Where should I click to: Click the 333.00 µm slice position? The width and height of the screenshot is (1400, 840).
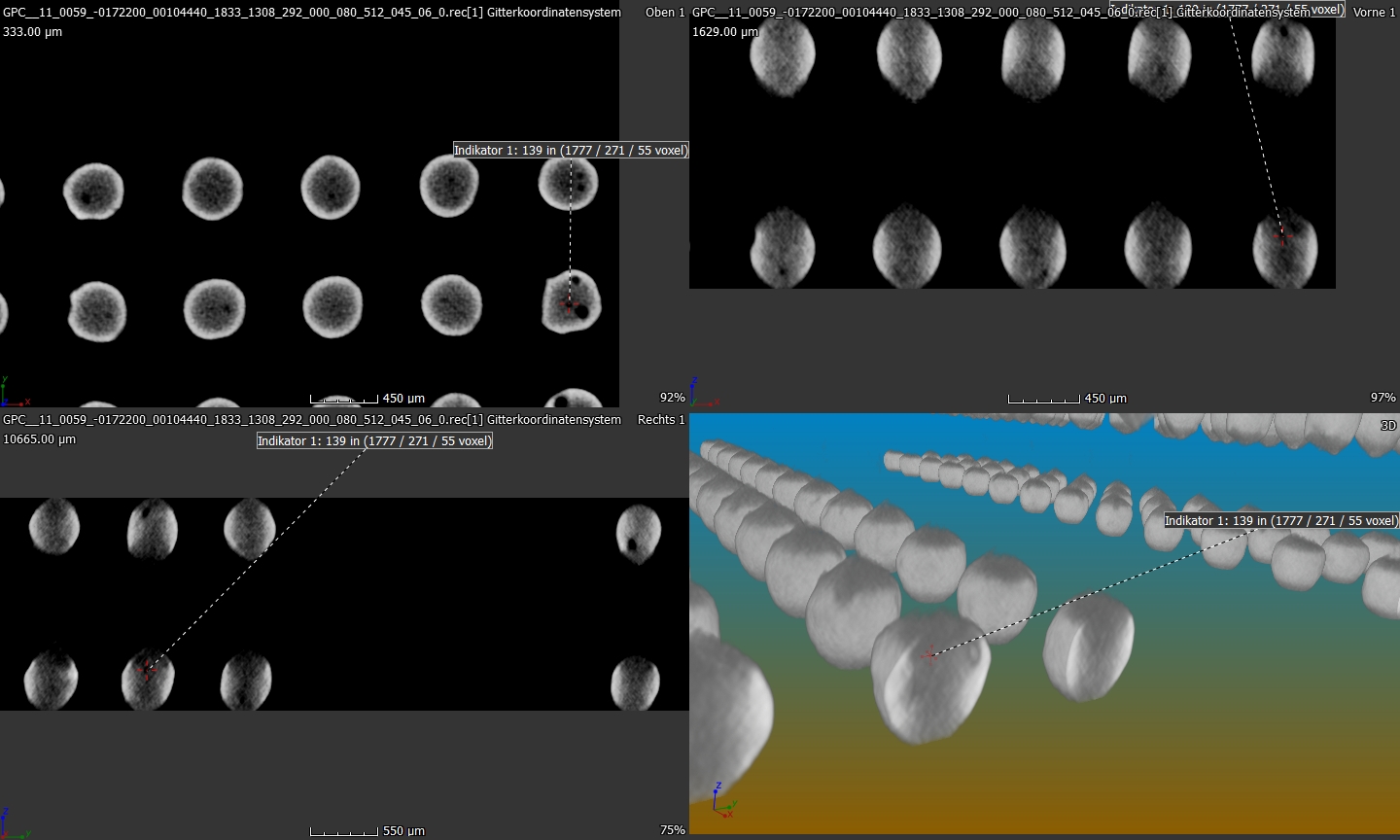pos(33,32)
